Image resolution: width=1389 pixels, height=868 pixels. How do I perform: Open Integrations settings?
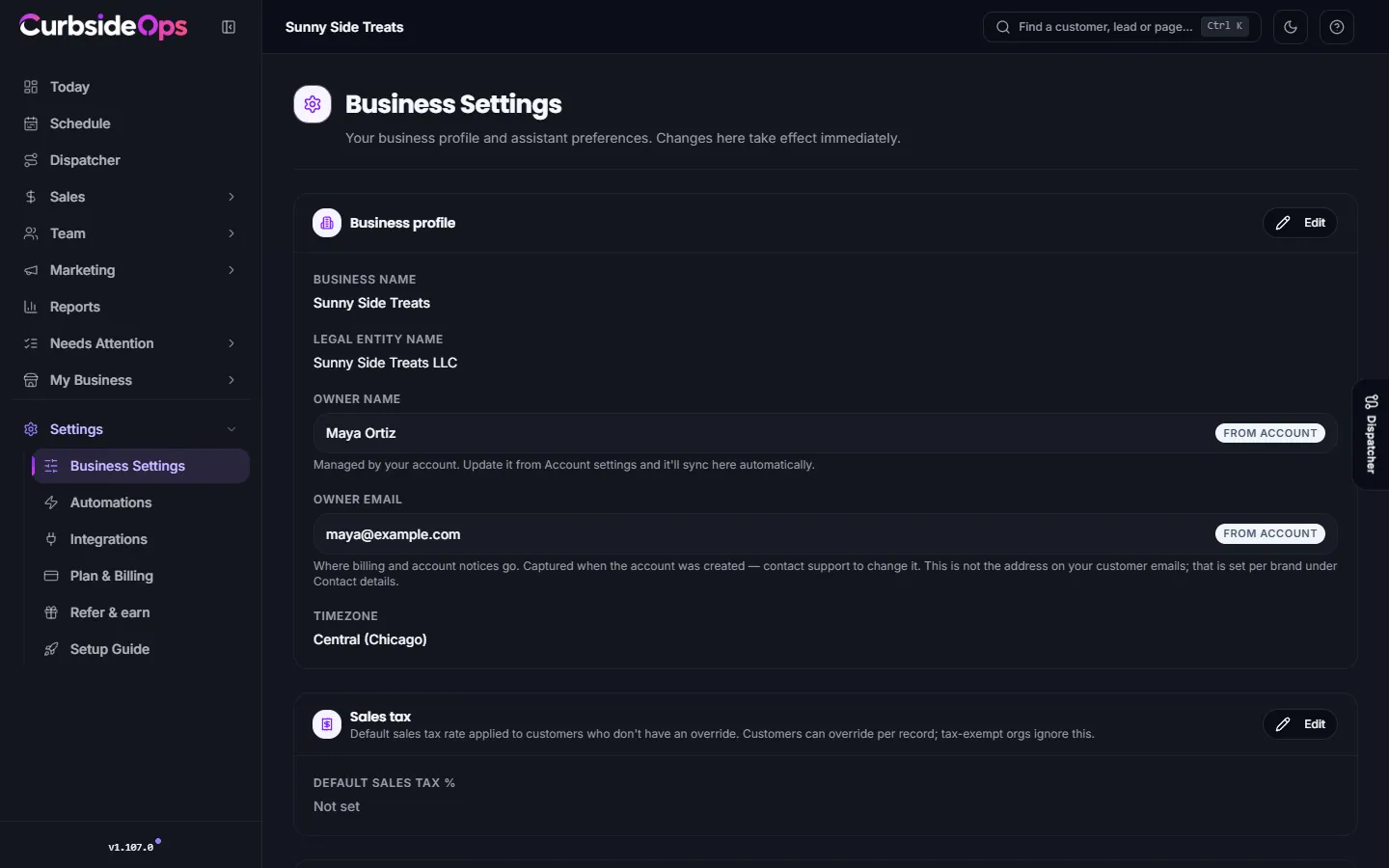point(141,539)
